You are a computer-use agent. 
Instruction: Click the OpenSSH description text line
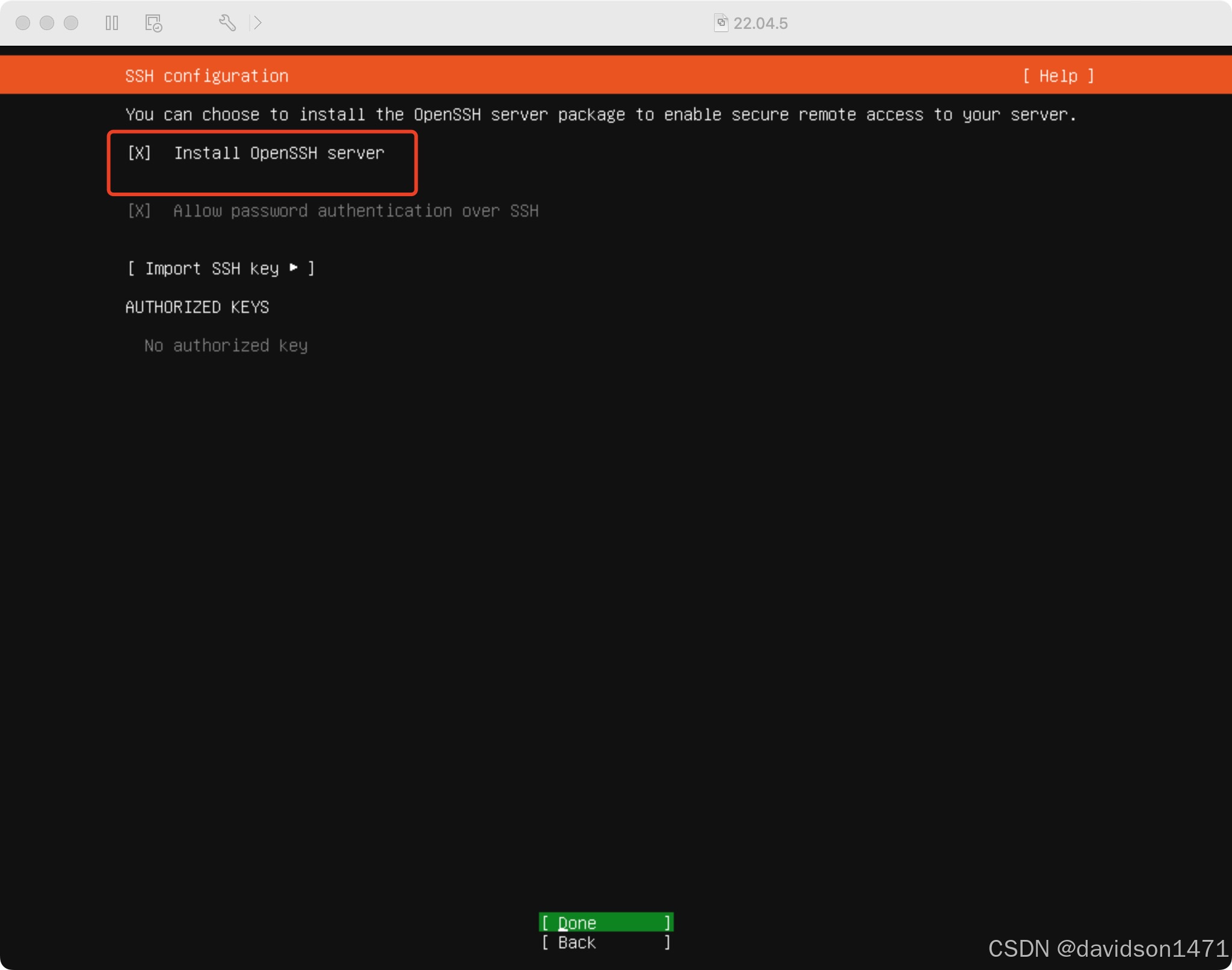600,114
